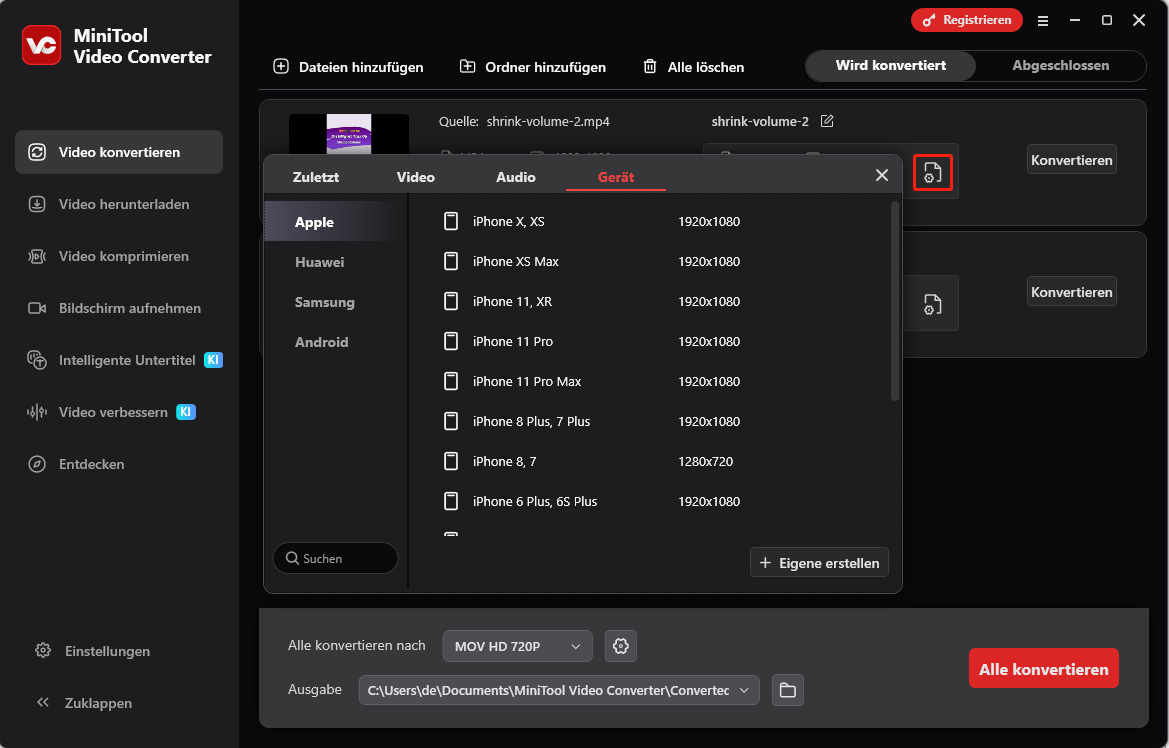
Task: Open Einstellungen in the sidebar
Action: (92, 651)
